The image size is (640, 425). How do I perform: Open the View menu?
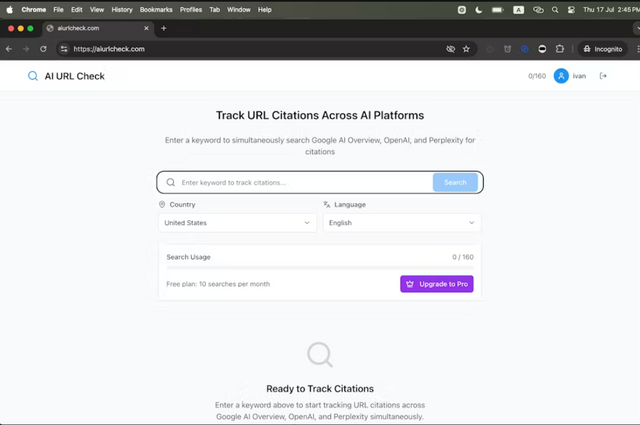point(97,9)
